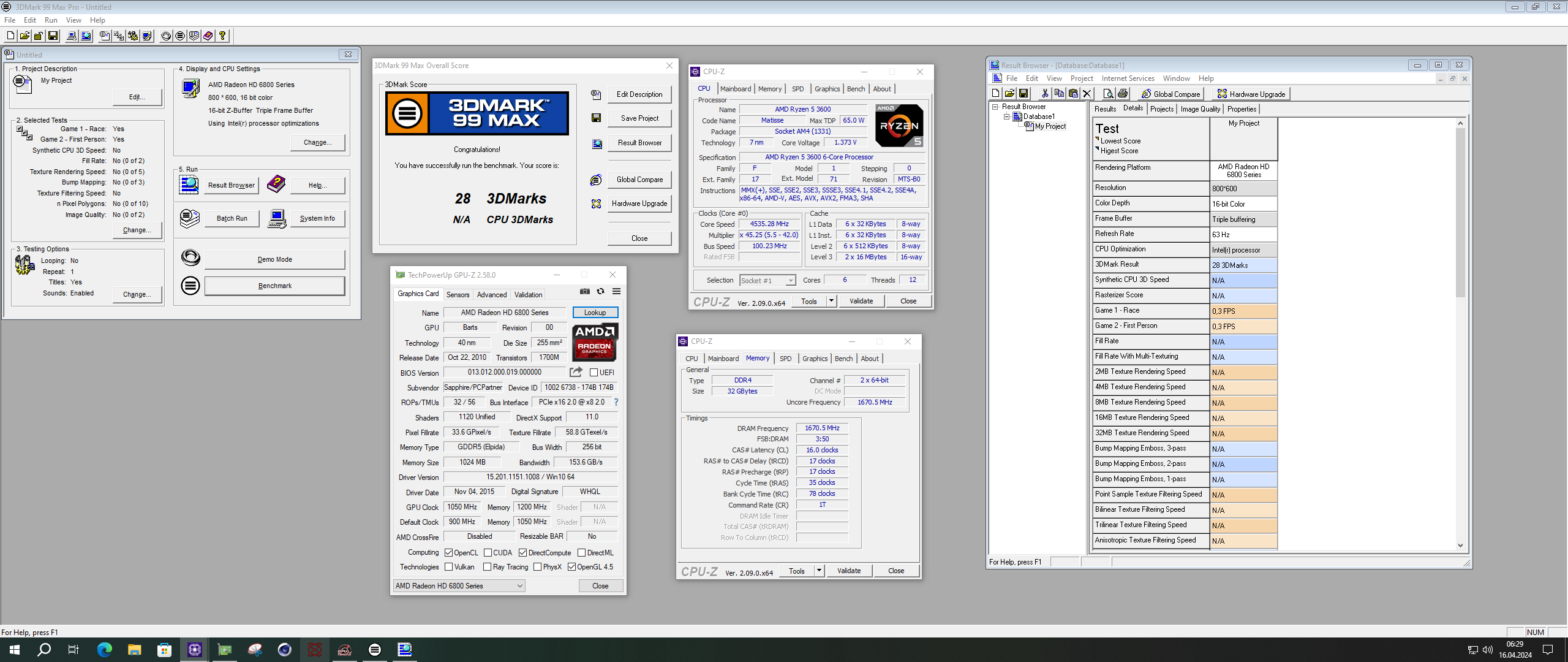Click the Benchmark button in the Run section
This screenshot has height=662, width=1568.
(x=274, y=286)
